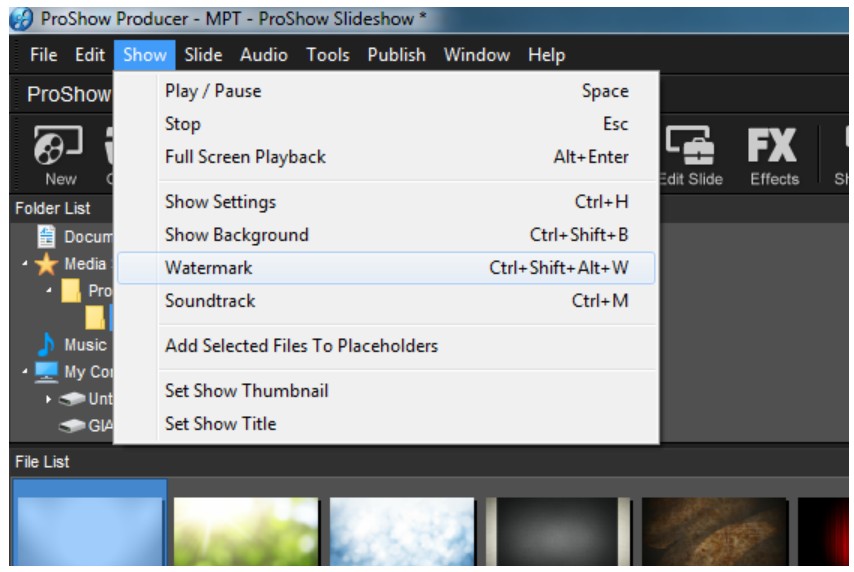Select the brown textured thumbnail
The height and width of the screenshot is (572, 854).
715,531
